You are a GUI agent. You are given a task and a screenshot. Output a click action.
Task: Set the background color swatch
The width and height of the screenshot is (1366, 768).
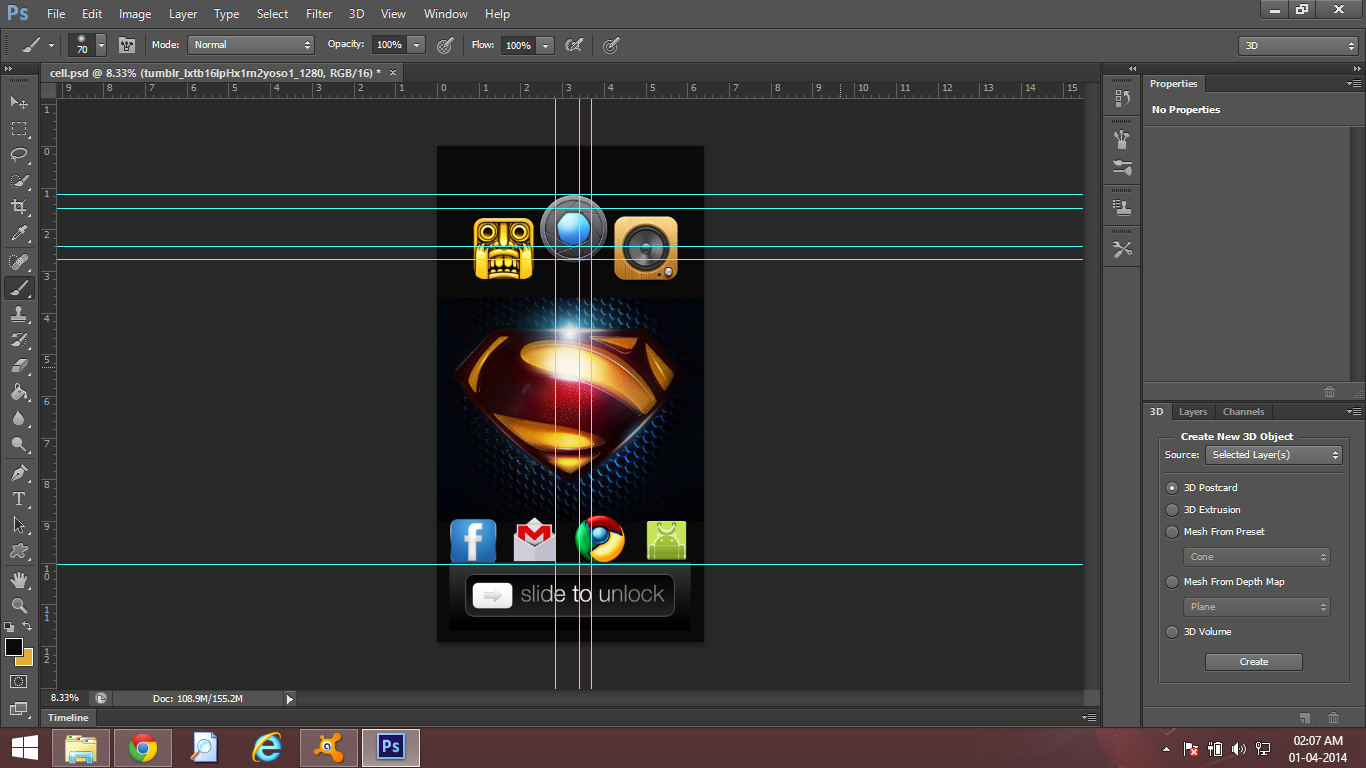[x=28, y=659]
